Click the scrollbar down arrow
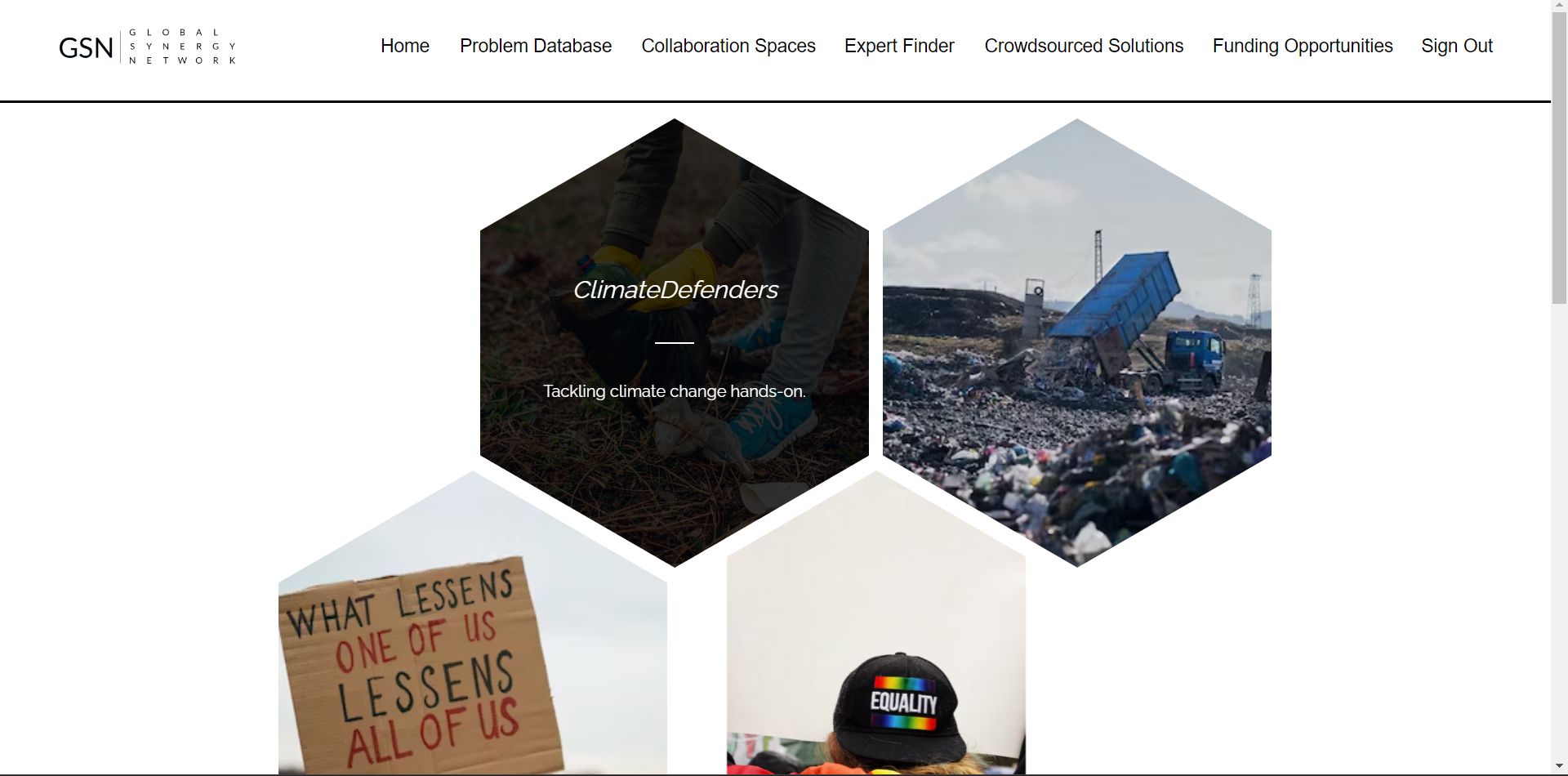The height and width of the screenshot is (776, 1568). pos(1559,766)
